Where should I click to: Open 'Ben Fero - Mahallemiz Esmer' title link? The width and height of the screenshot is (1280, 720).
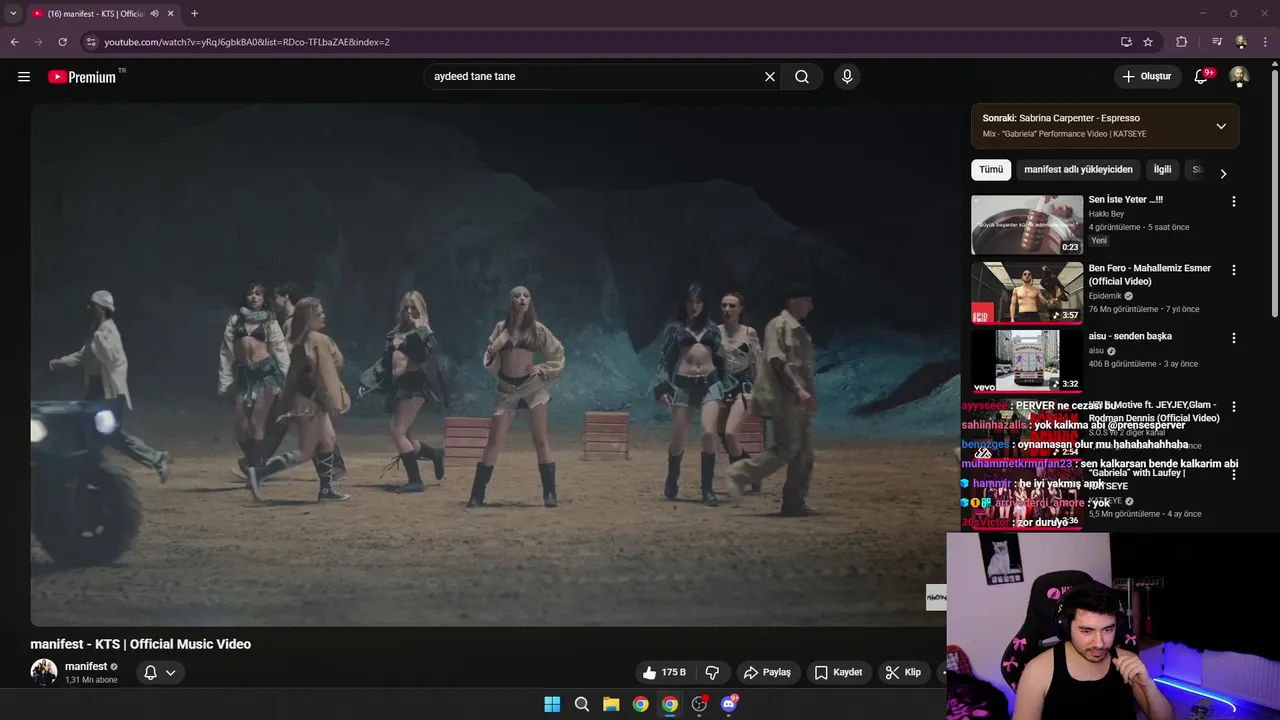point(1149,275)
